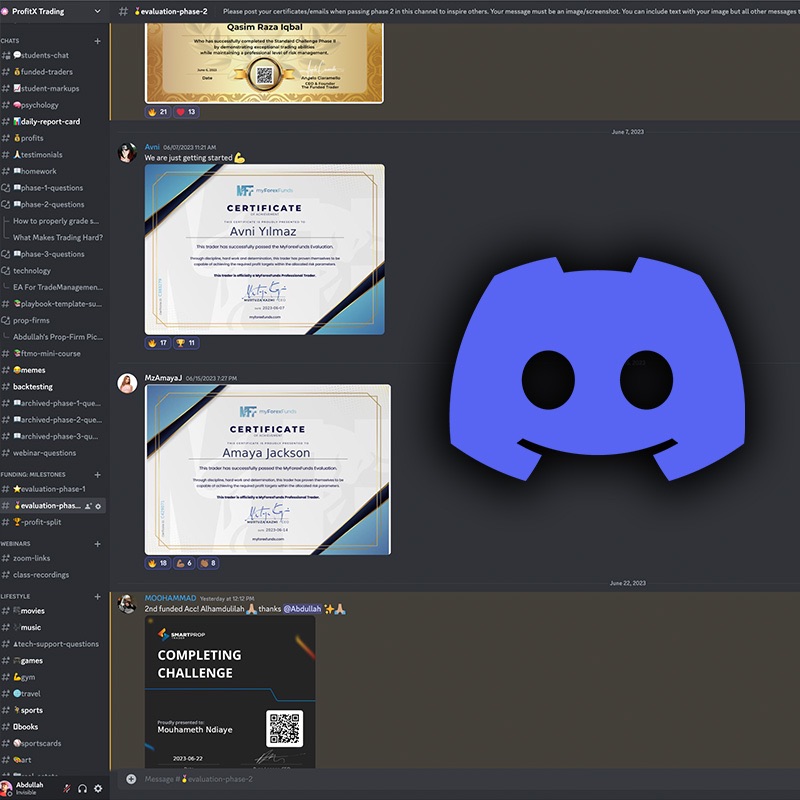This screenshot has width=800, height=800.
Task: Add a channel to FUNDING: MILESTONES category
Action: tap(97, 474)
